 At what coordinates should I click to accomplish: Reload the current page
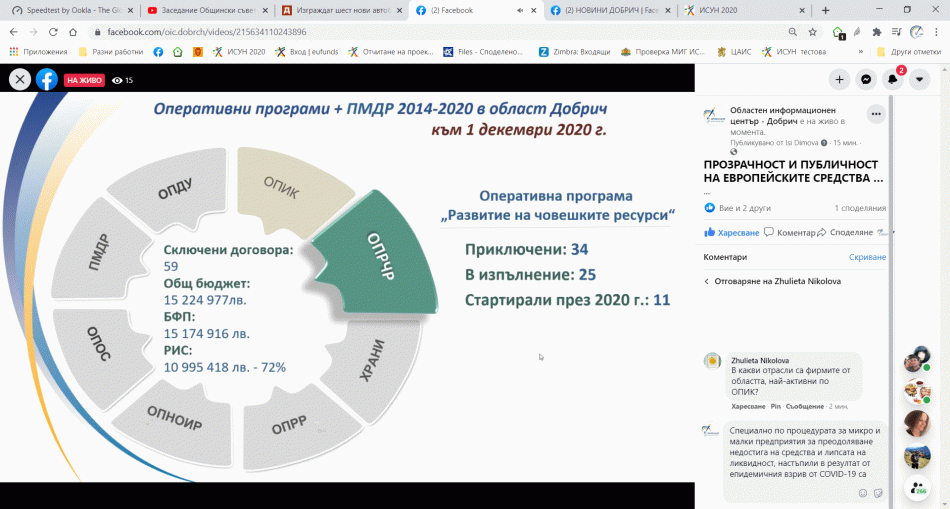53,32
